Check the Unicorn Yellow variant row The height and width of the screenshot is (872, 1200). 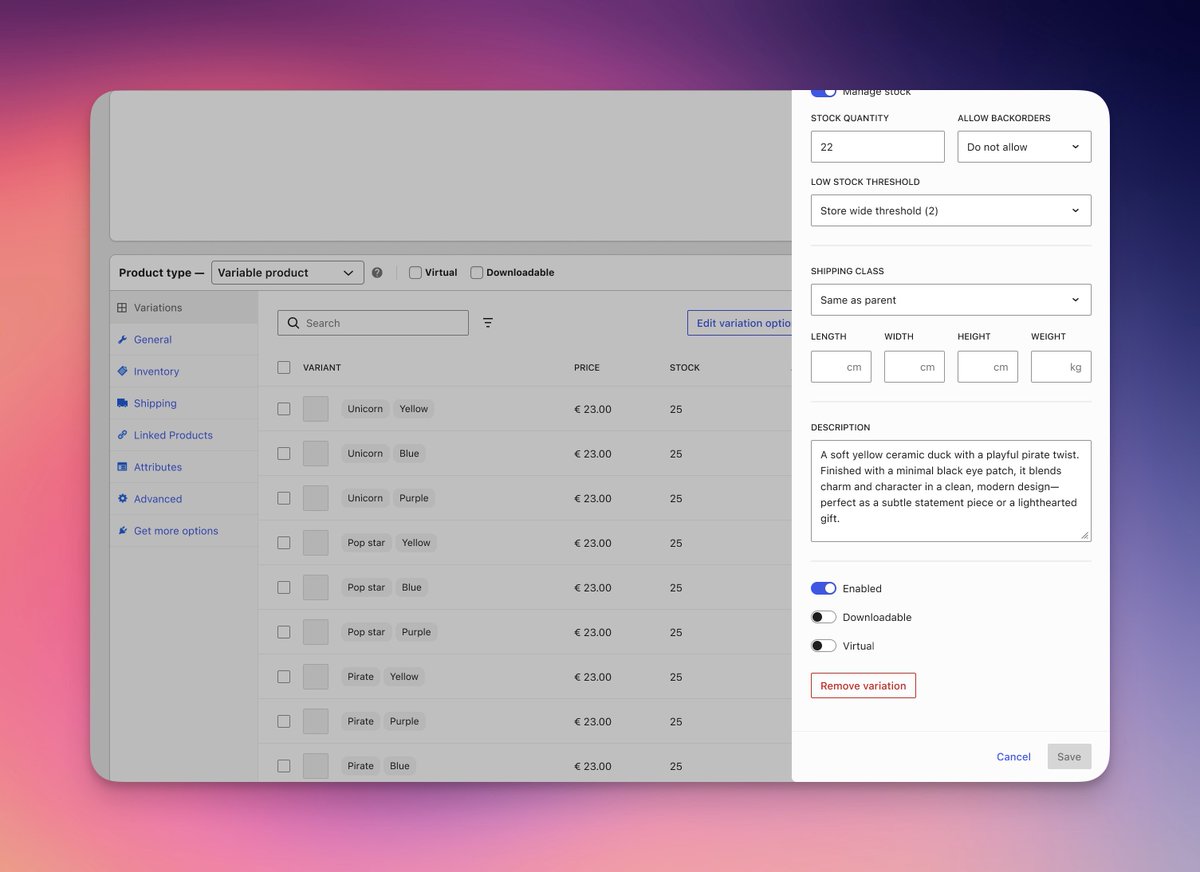pos(284,409)
